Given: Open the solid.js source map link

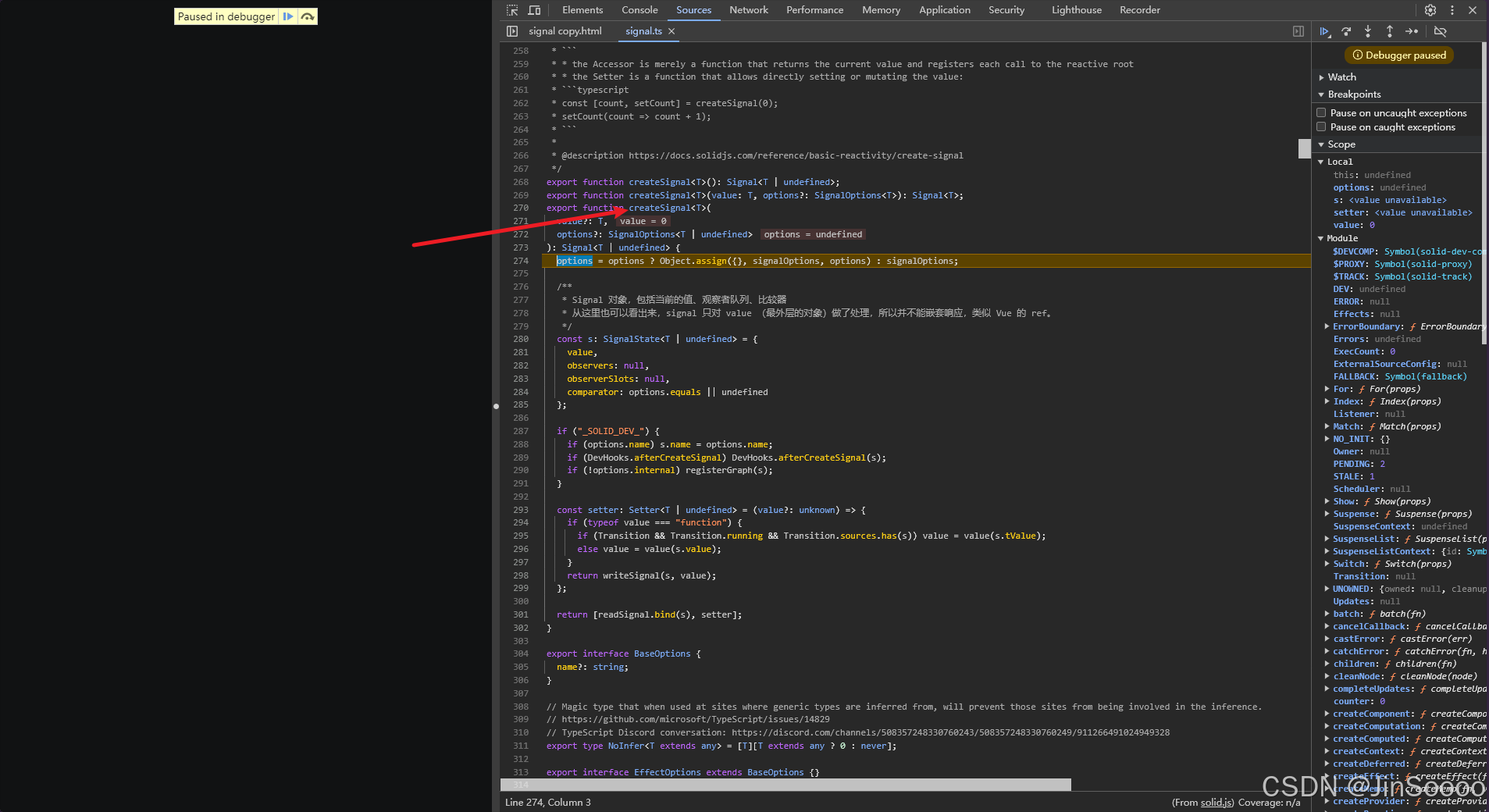Looking at the screenshot, I should click(x=1216, y=803).
